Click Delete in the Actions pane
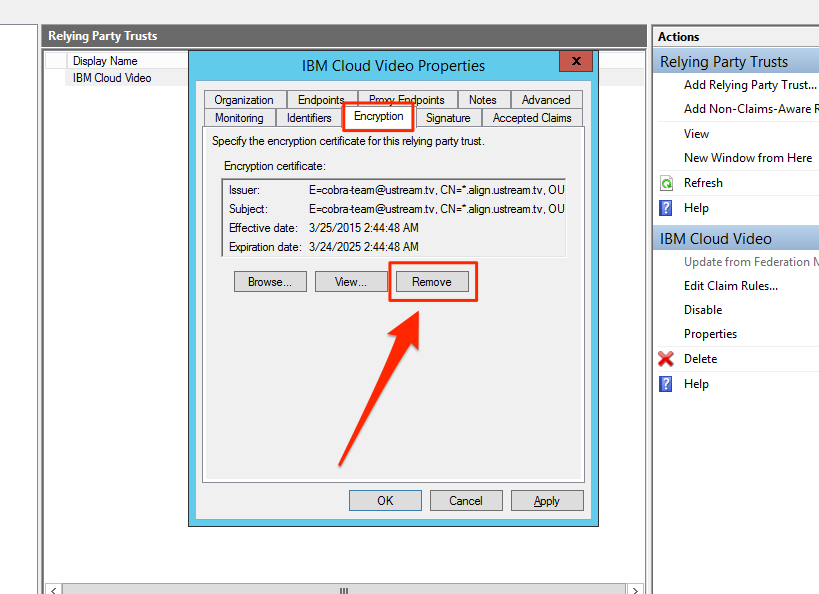Image resolution: width=819 pixels, height=594 pixels. click(700, 359)
